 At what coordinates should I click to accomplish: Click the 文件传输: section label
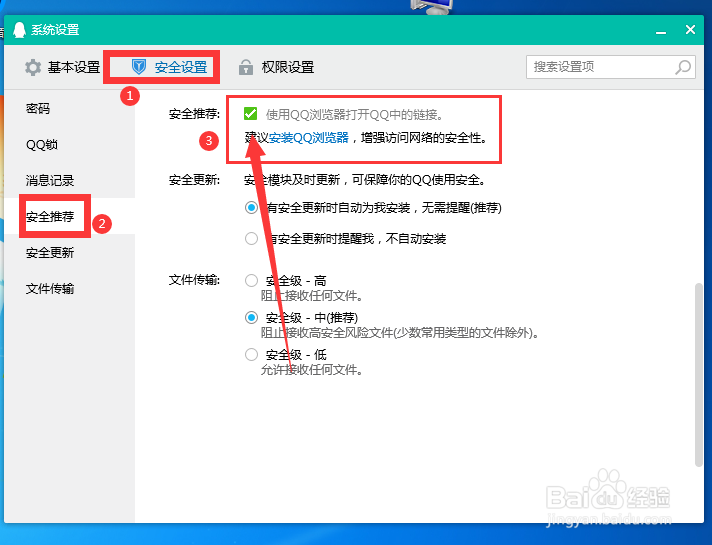194,280
